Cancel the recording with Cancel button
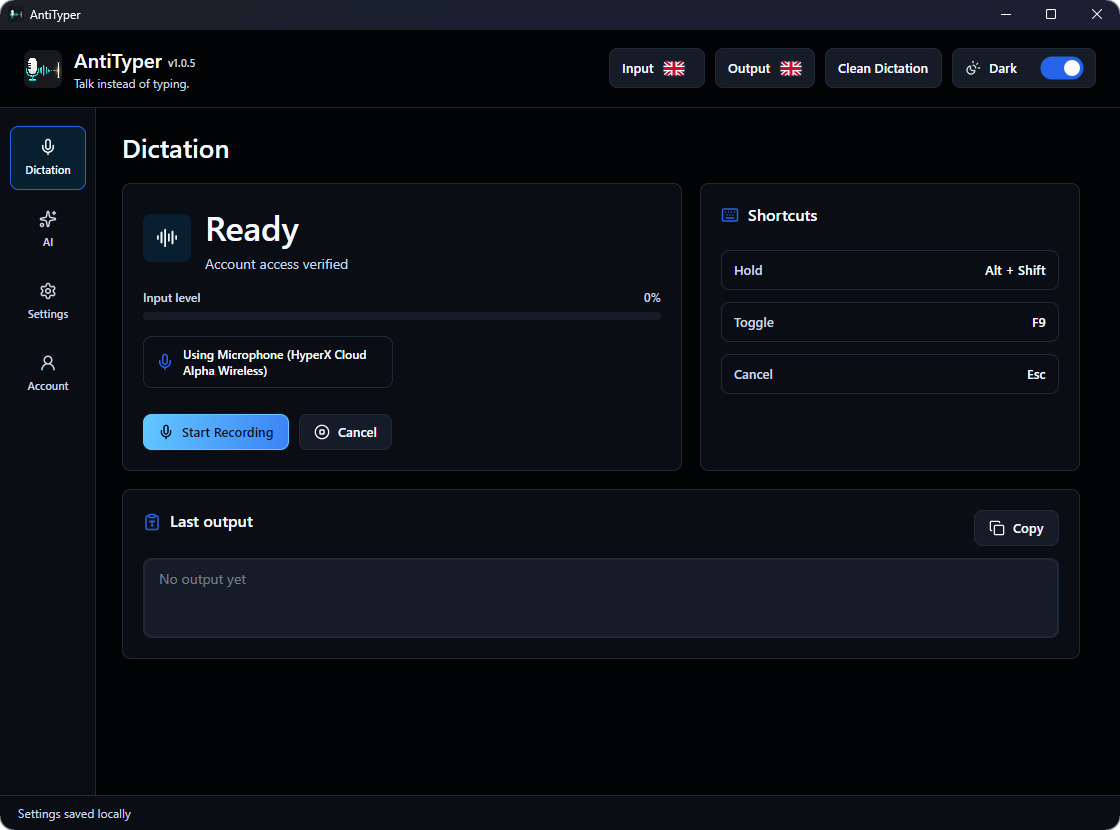 [345, 432]
